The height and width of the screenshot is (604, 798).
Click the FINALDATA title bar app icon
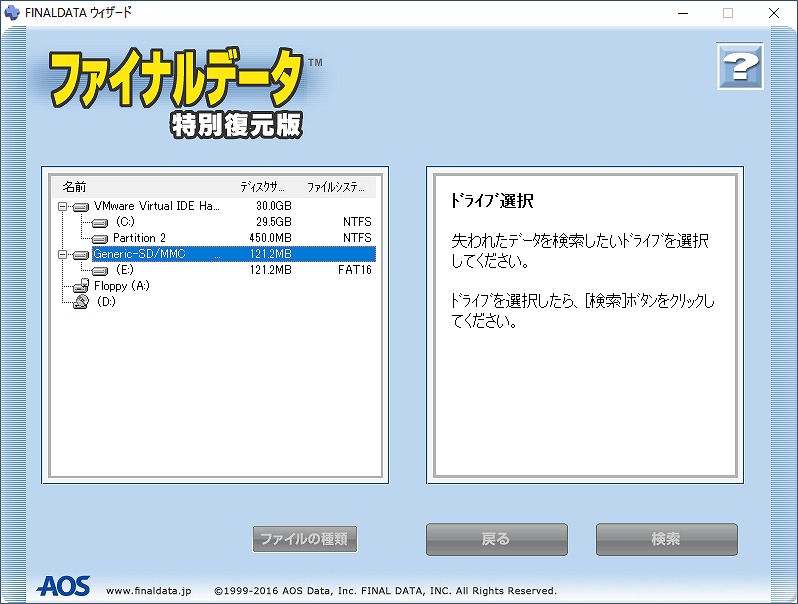12,12
